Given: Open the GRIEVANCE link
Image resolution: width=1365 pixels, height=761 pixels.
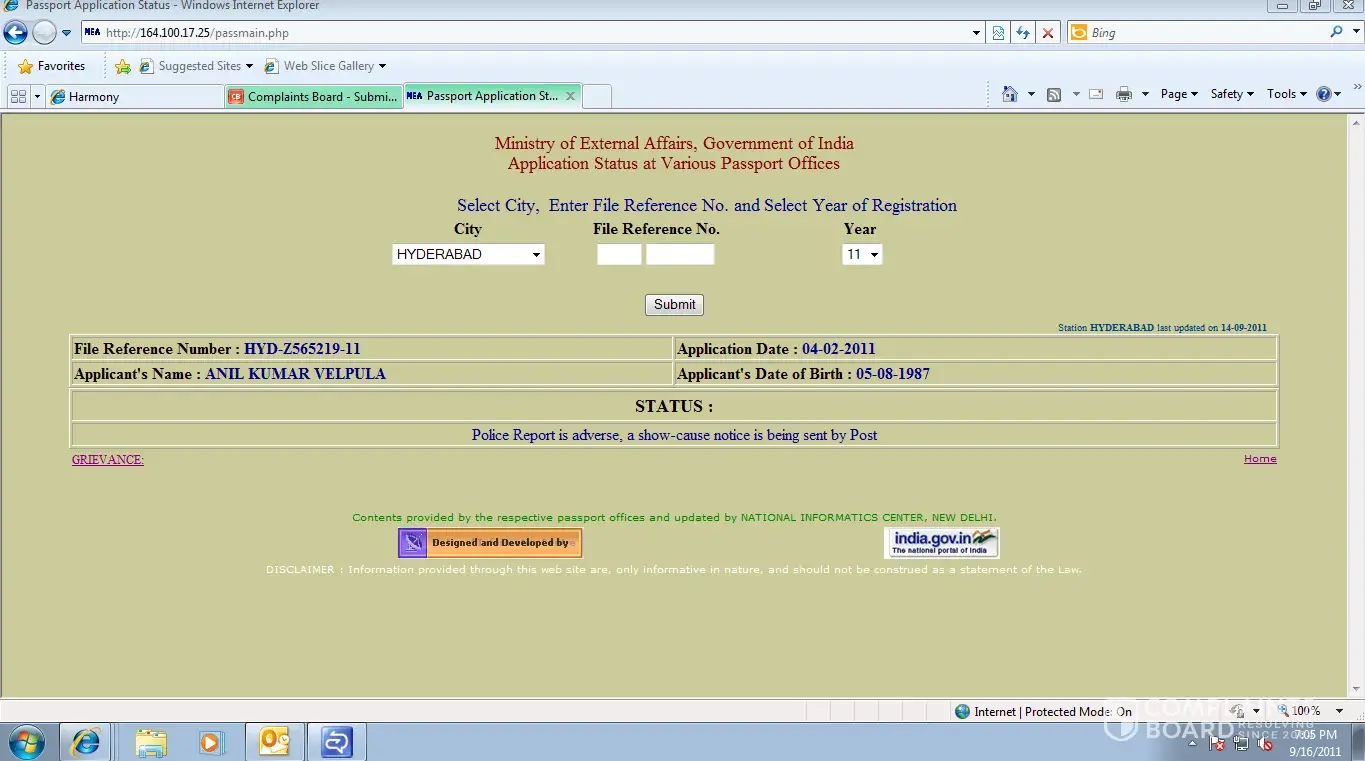Looking at the screenshot, I should point(108,460).
